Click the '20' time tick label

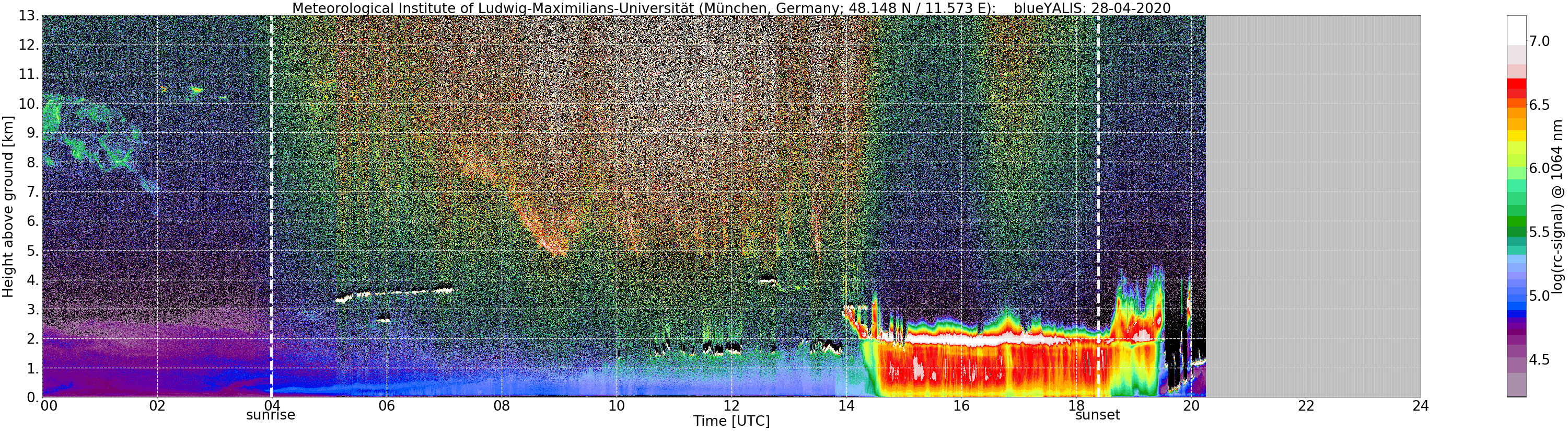[x=1191, y=405]
